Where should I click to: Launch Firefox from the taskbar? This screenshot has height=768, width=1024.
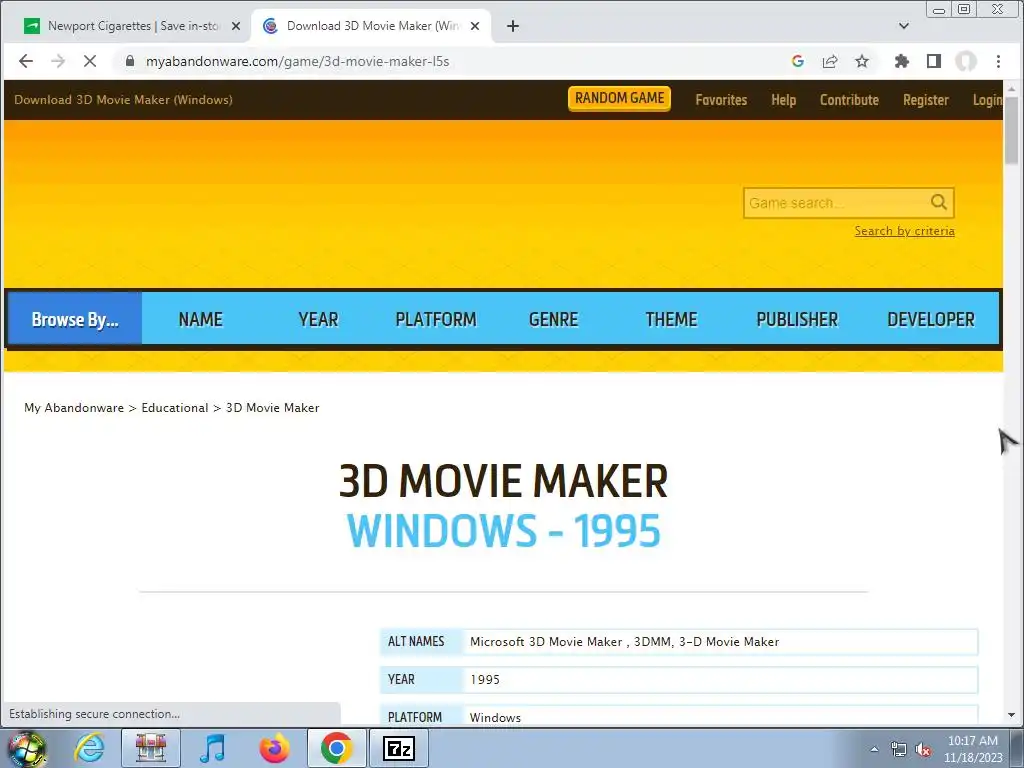(x=274, y=748)
